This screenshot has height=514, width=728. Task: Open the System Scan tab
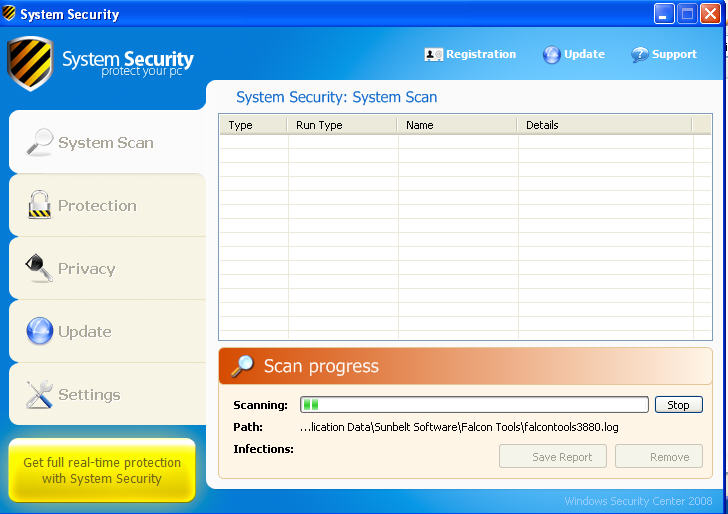click(107, 142)
